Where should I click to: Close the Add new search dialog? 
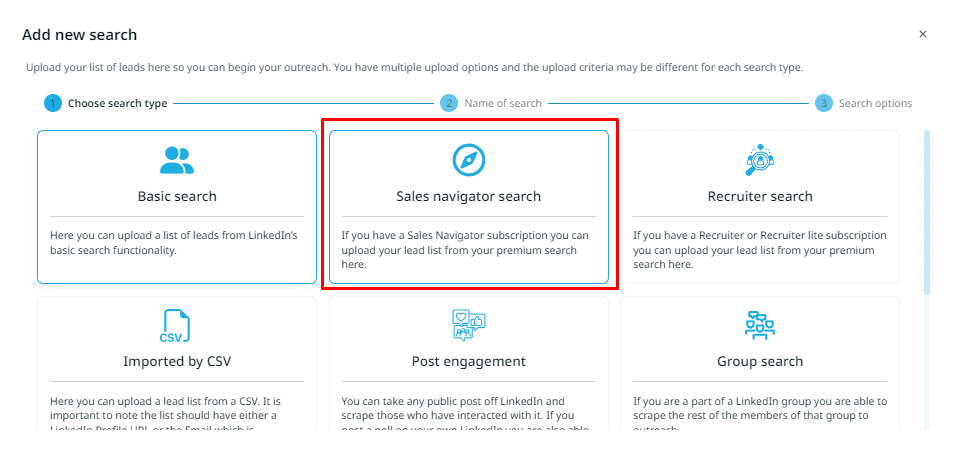coord(923,35)
